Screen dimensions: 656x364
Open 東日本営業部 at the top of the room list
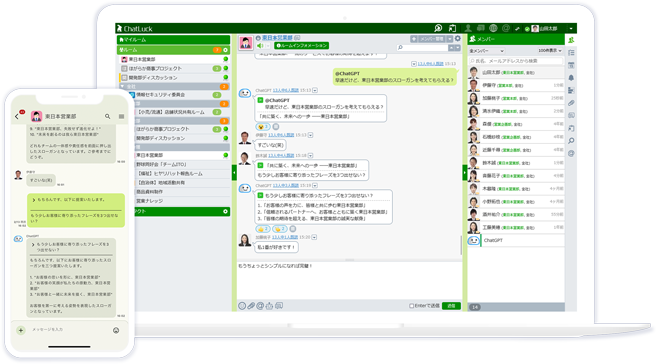click(174, 59)
